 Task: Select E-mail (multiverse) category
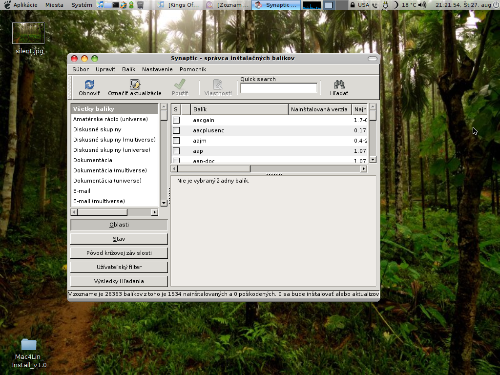(114, 201)
